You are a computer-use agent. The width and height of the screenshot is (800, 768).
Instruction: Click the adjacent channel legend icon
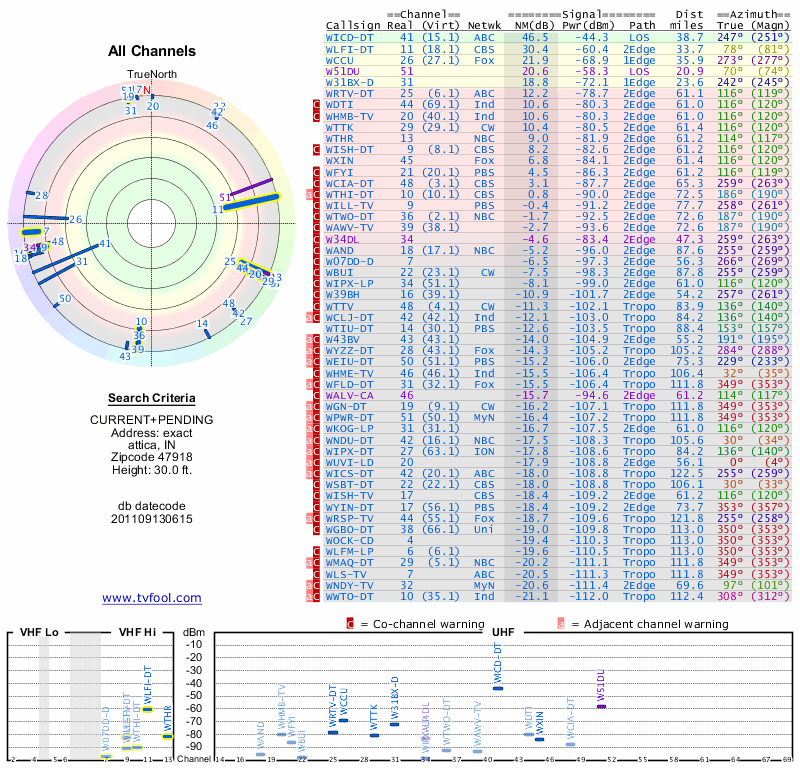pos(561,624)
